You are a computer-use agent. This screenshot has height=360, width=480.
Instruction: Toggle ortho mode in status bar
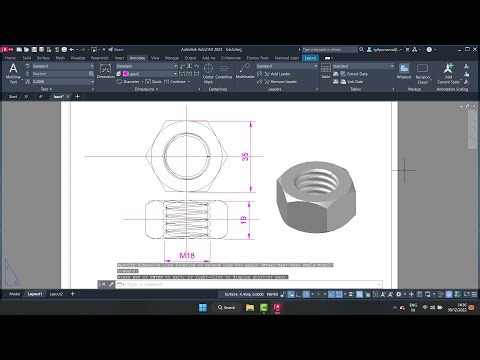click(x=299, y=294)
